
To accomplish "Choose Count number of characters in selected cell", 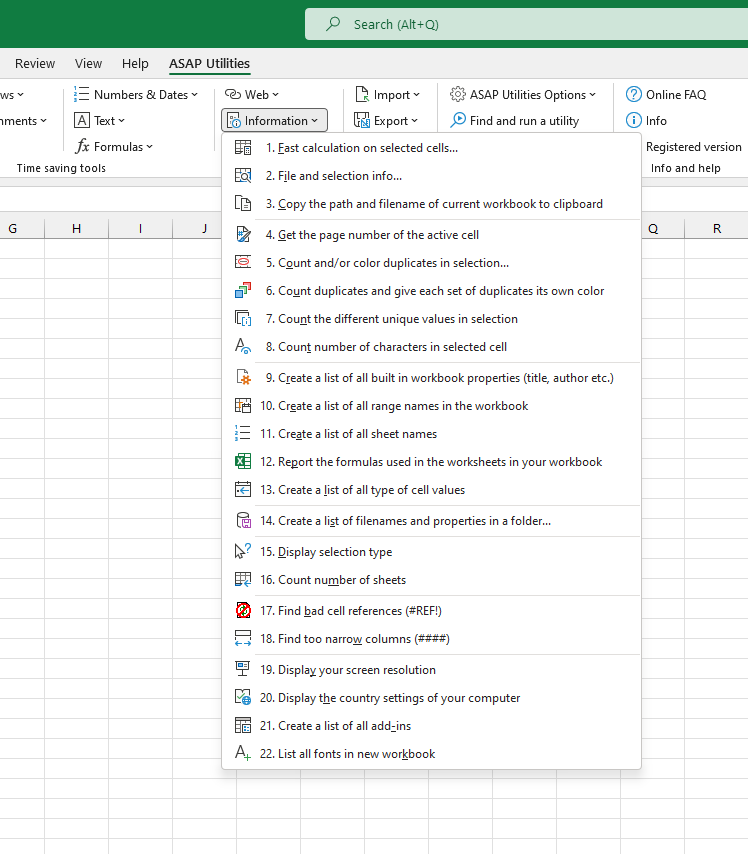I will pos(431,346).
